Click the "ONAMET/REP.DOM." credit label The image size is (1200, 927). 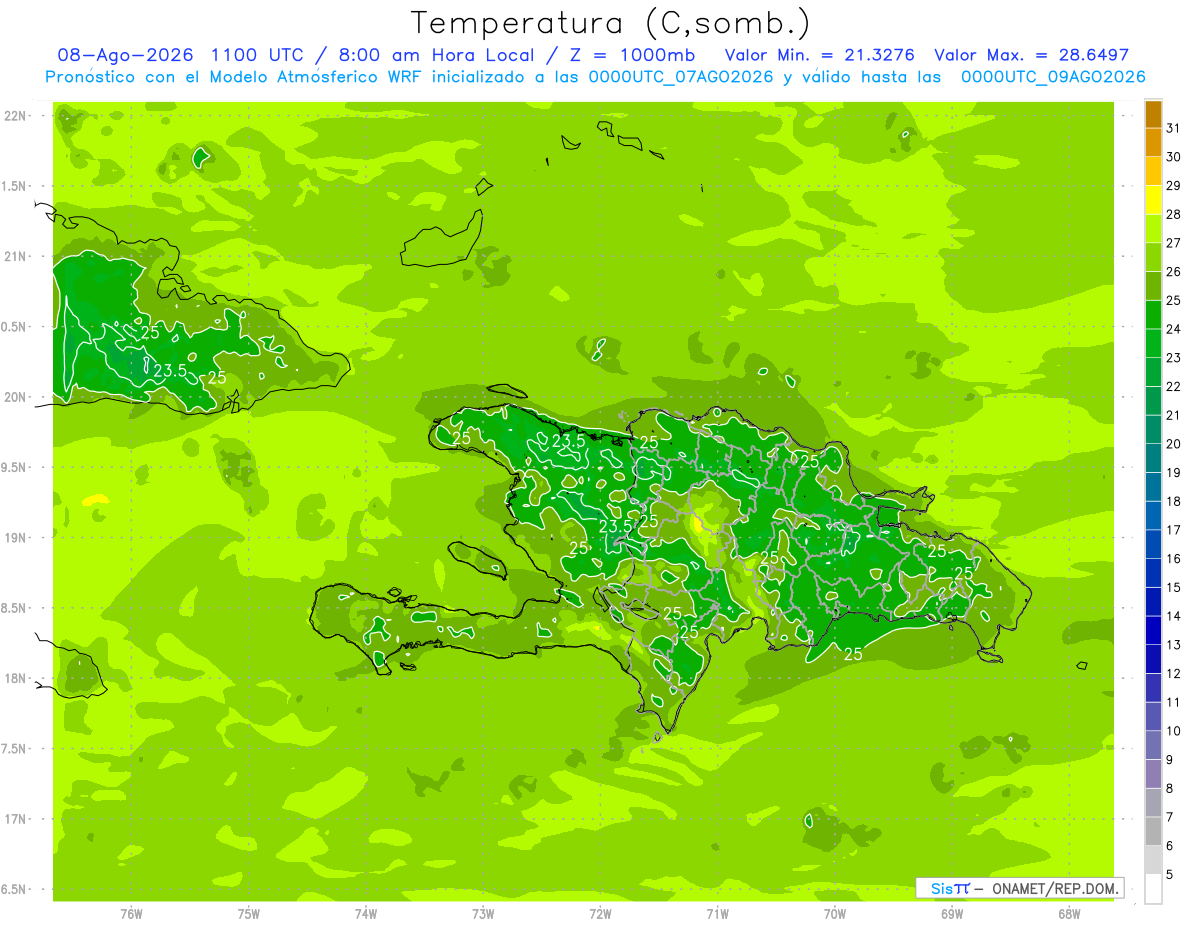click(1056, 888)
